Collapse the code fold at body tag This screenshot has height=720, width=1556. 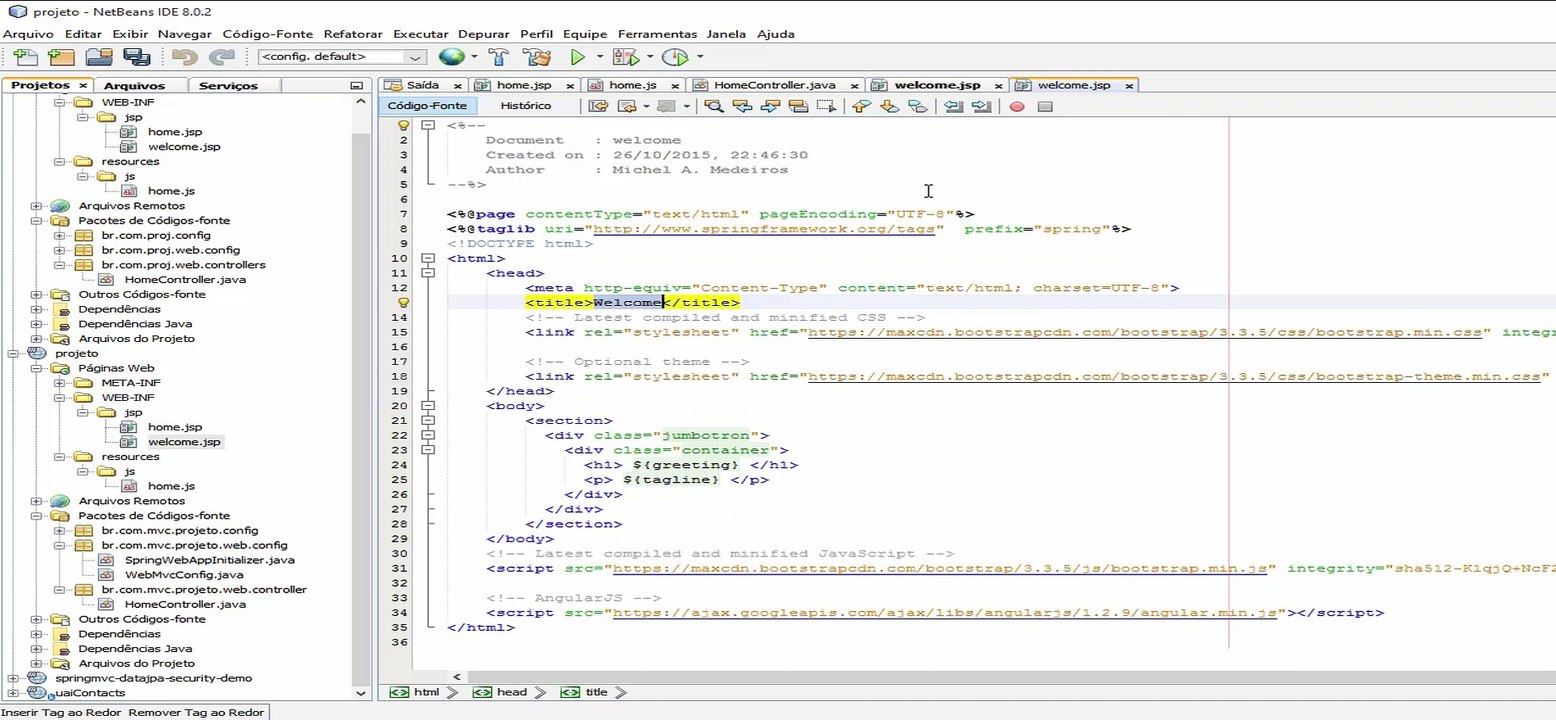(x=428, y=406)
